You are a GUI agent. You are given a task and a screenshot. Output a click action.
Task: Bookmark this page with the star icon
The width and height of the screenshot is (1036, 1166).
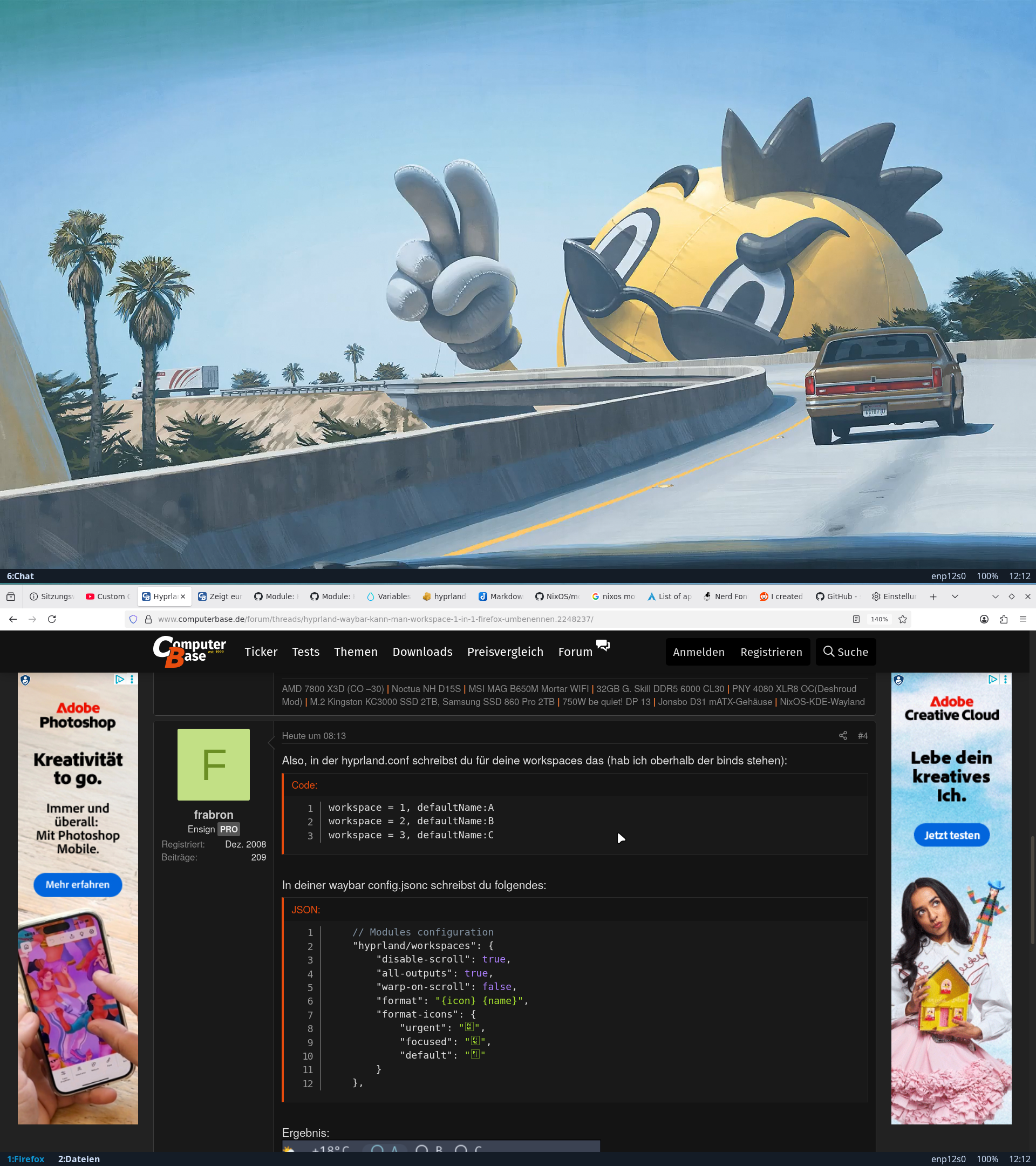903,619
